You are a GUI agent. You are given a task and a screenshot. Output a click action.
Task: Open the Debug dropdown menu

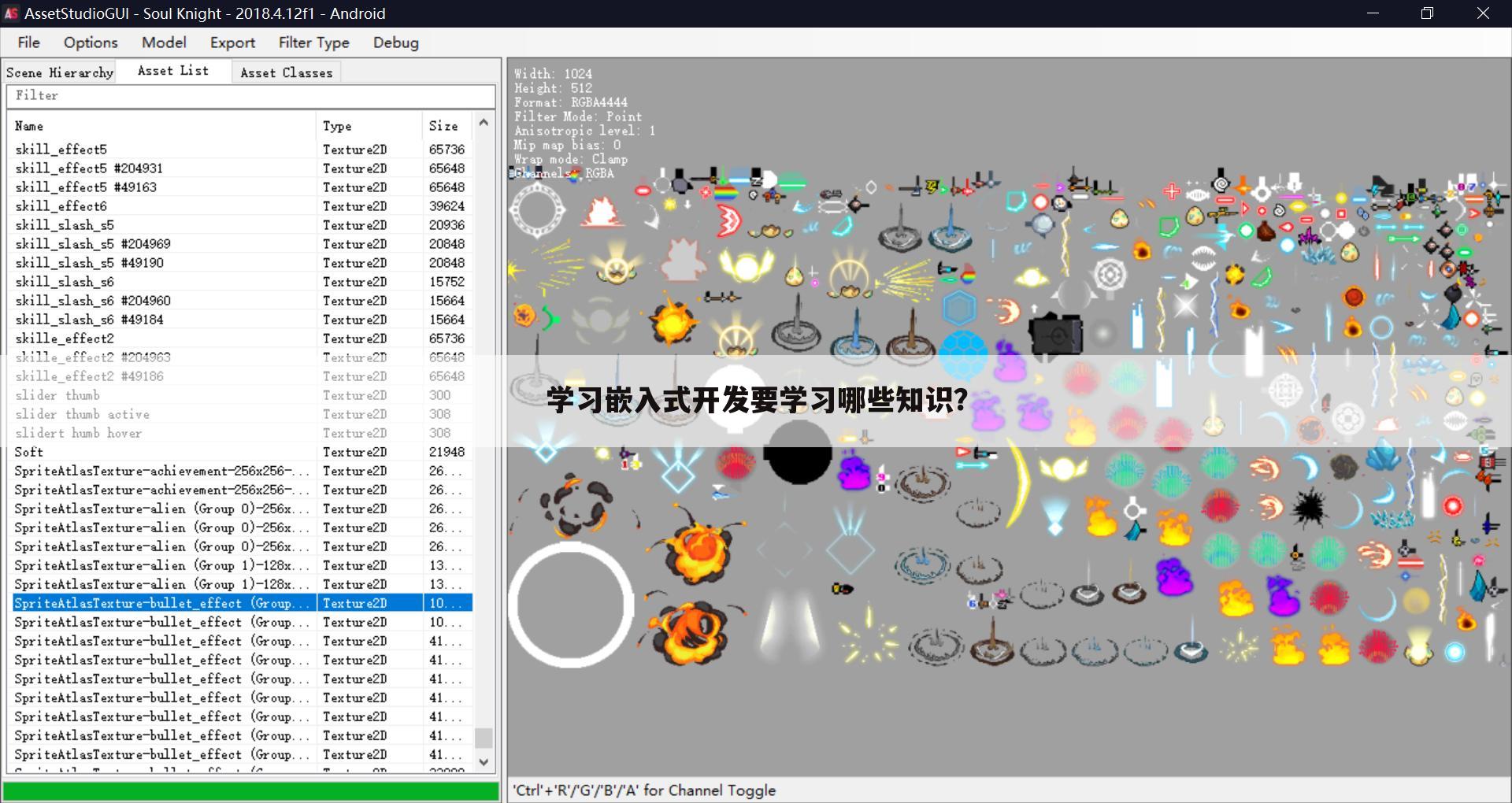[395, 43]
